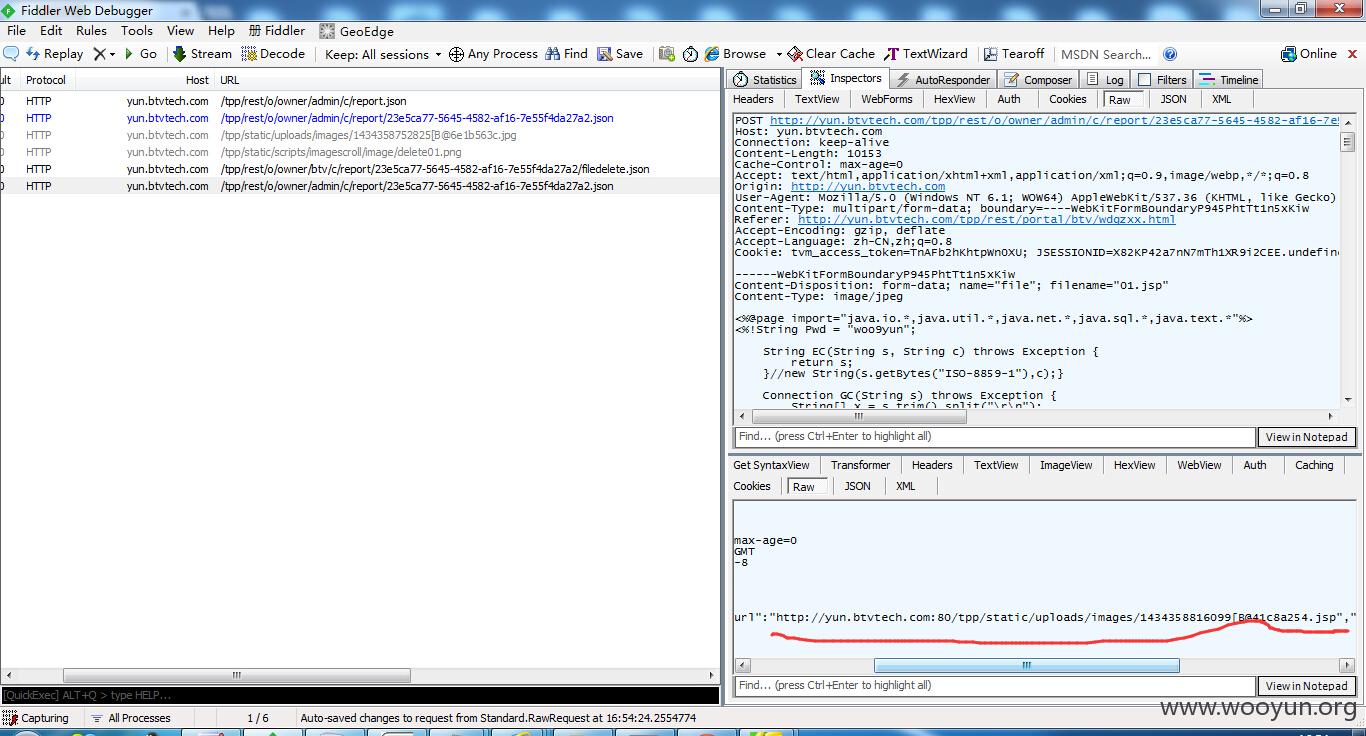Select the response Cookies tab
This screenshot has height=736, width=1366.
point(752,486)
